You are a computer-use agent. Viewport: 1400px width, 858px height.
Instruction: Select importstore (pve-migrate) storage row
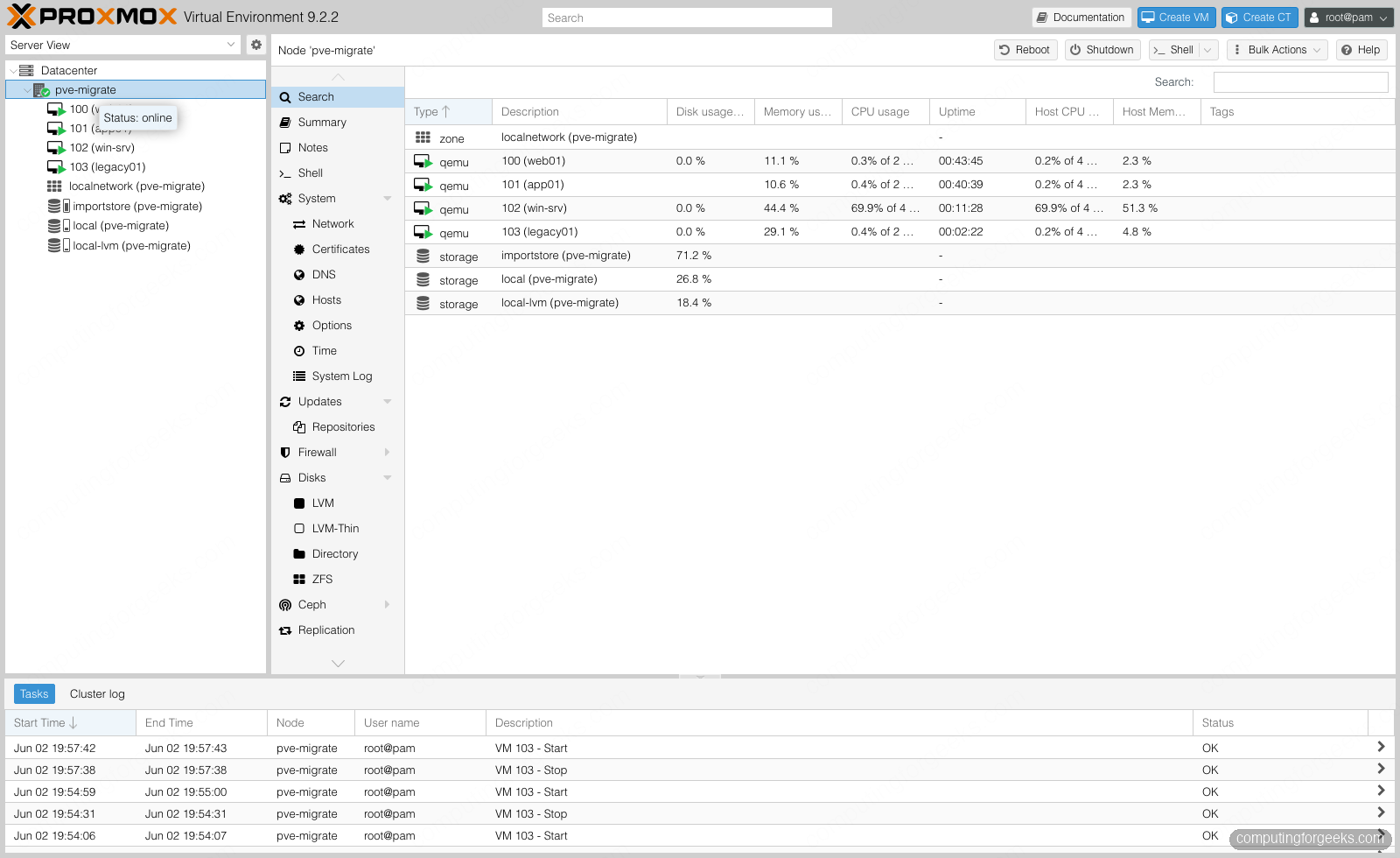coord(899,256)
